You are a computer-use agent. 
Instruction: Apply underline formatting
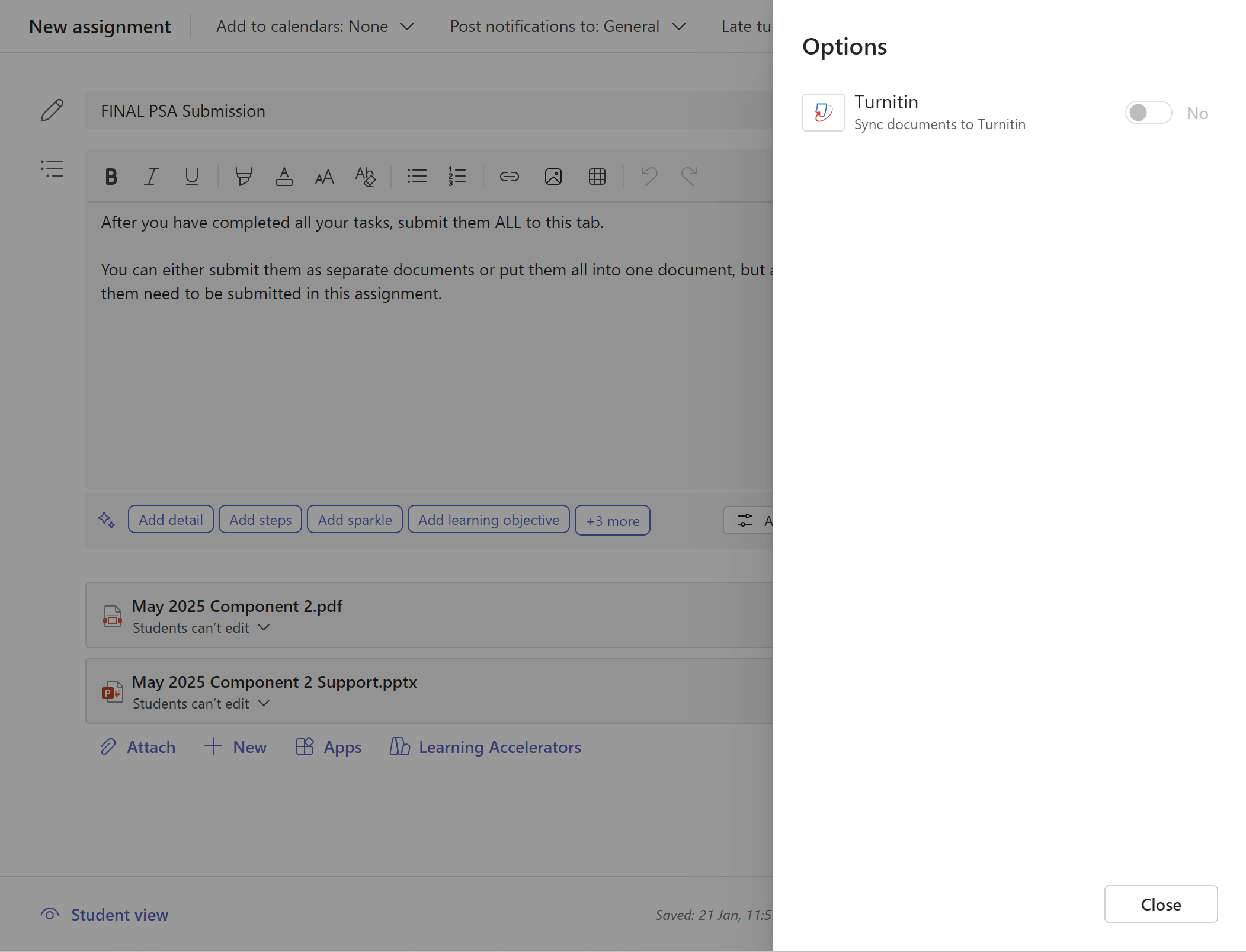click(191, 177)
